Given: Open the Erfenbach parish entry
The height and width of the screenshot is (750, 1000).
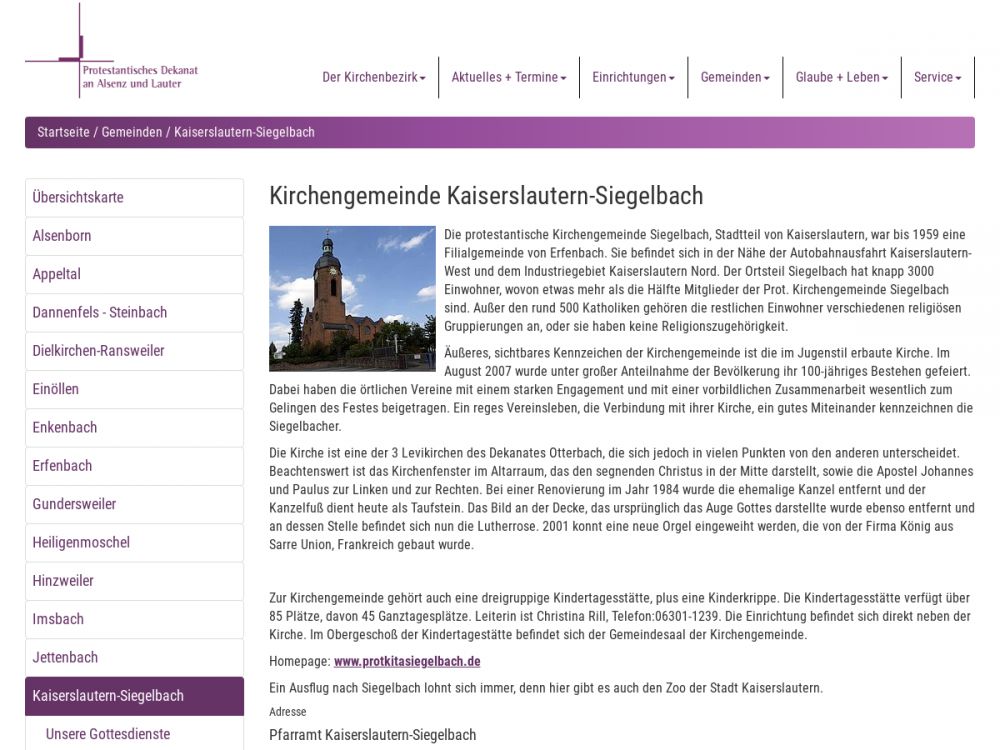Looking at the screenshot, I should coord(62,466).
